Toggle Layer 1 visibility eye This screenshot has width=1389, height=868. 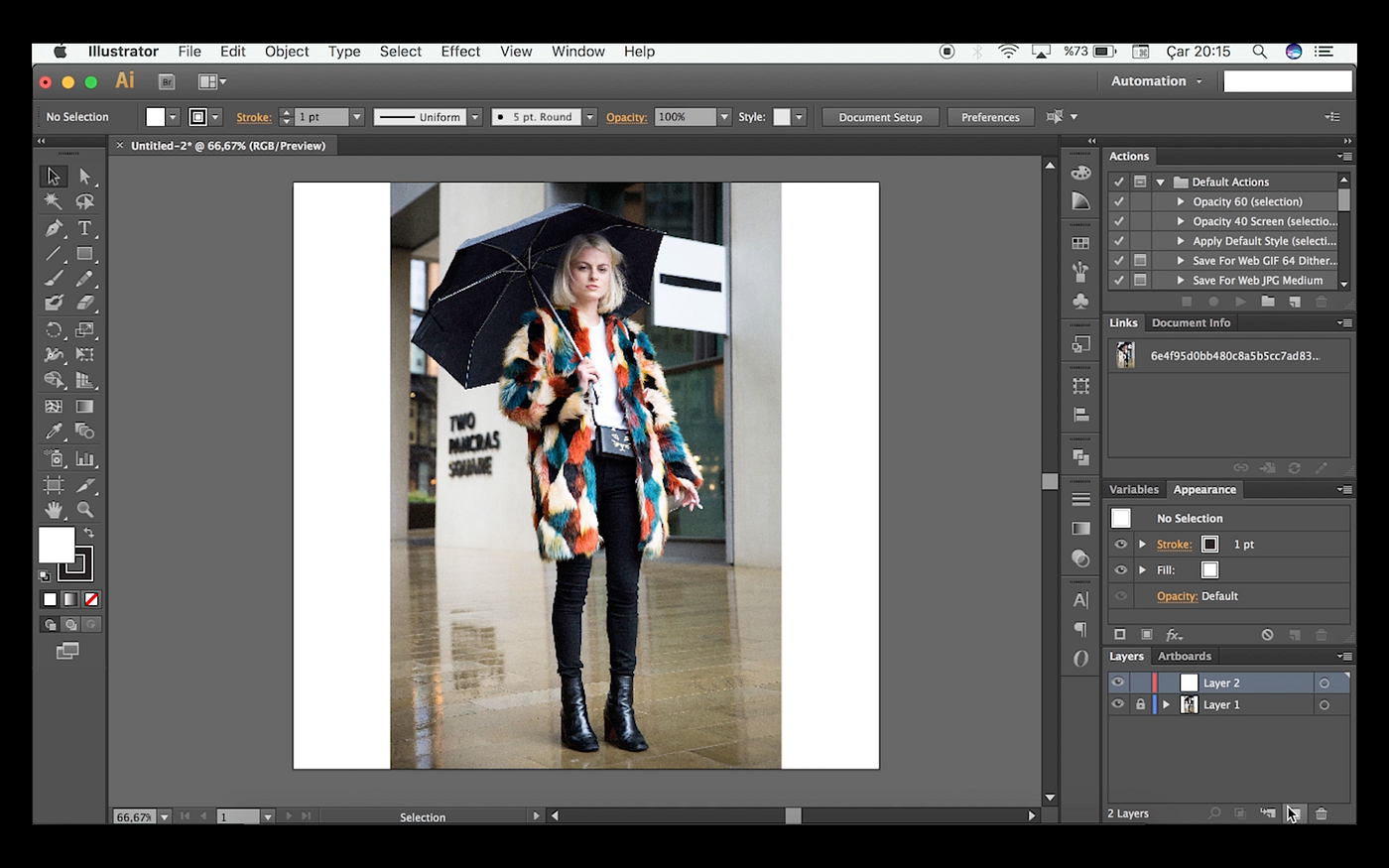point(1118,704)
